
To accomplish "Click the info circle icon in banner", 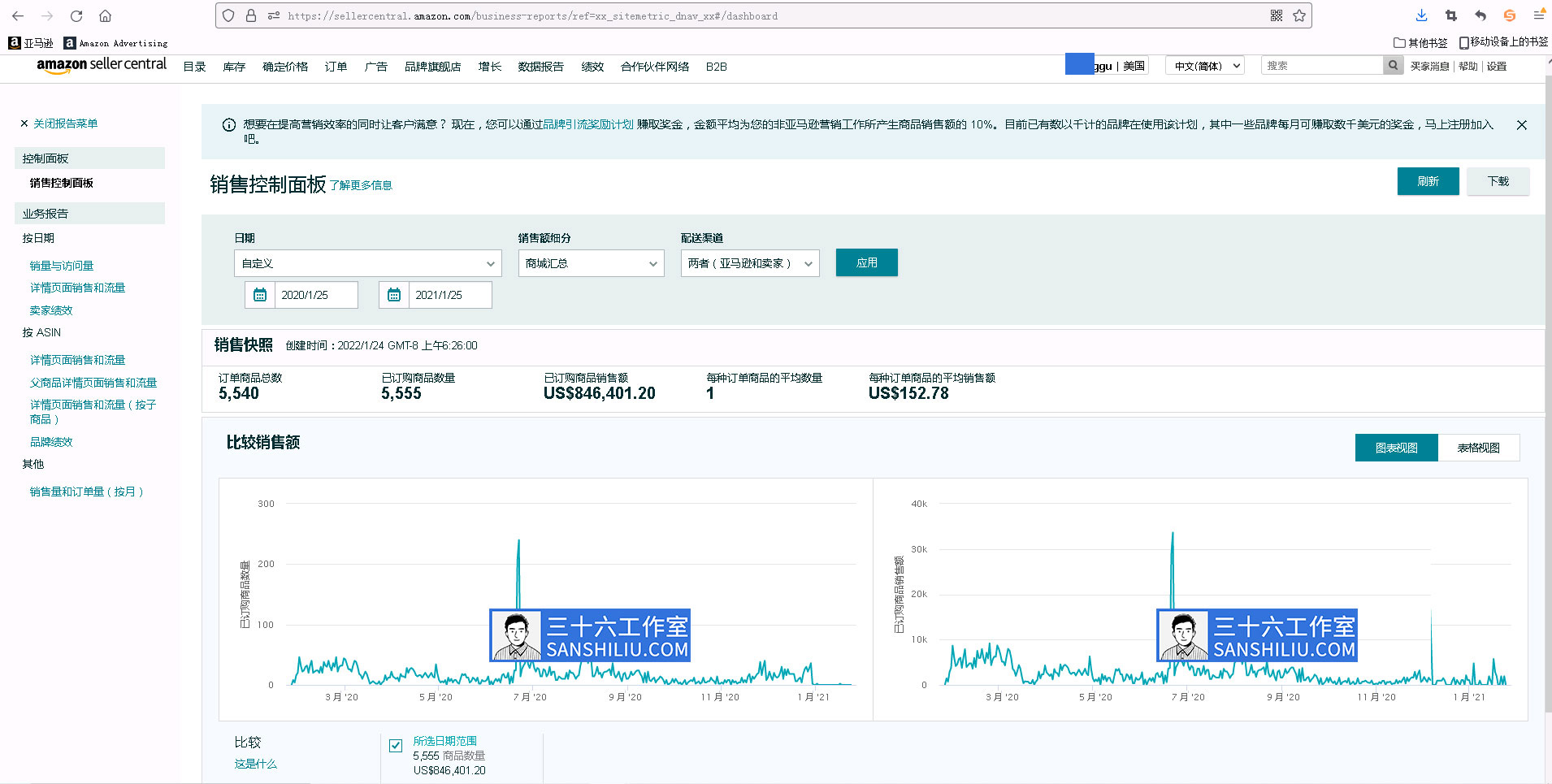I will [x=229, y=125].
